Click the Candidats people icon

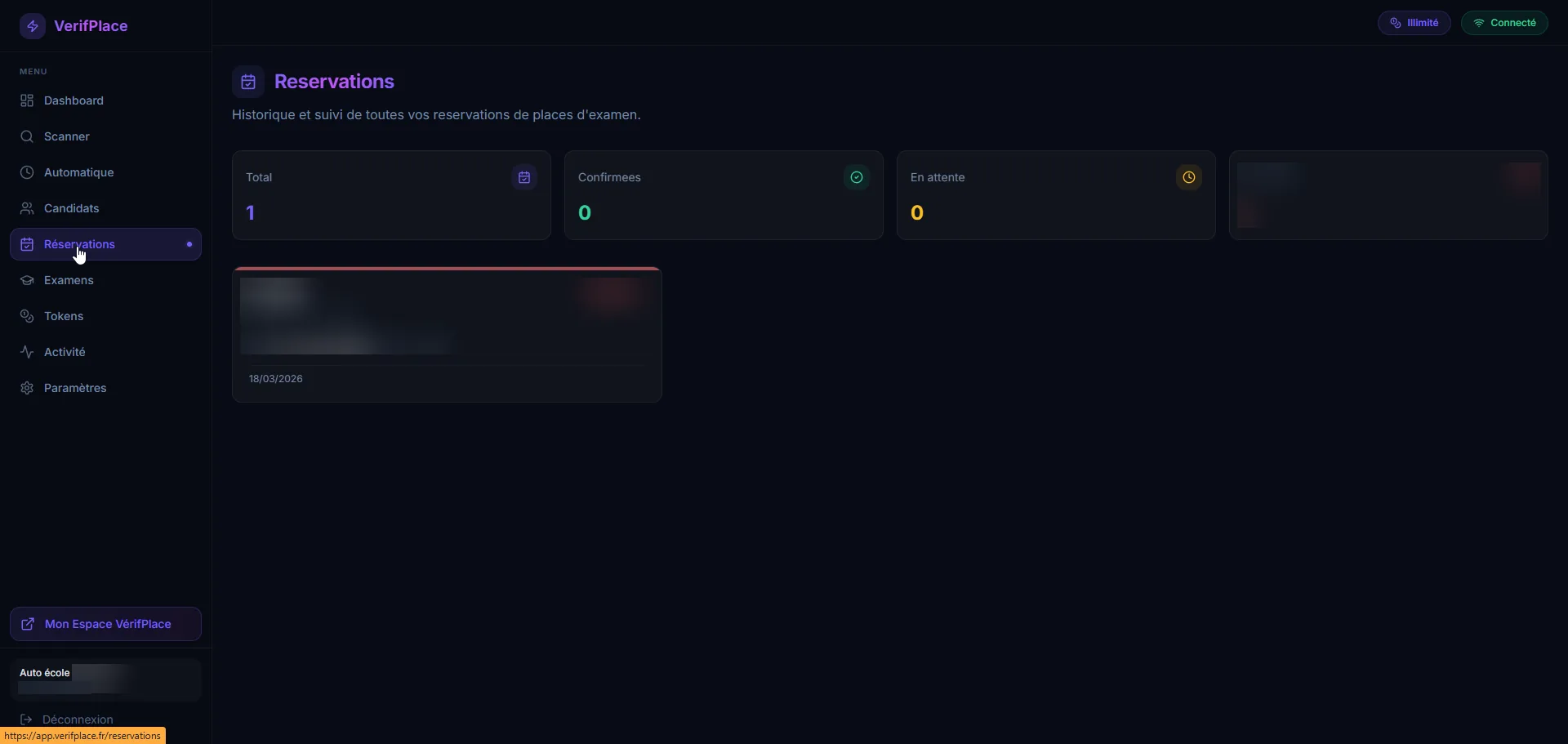tap(27, 208)
